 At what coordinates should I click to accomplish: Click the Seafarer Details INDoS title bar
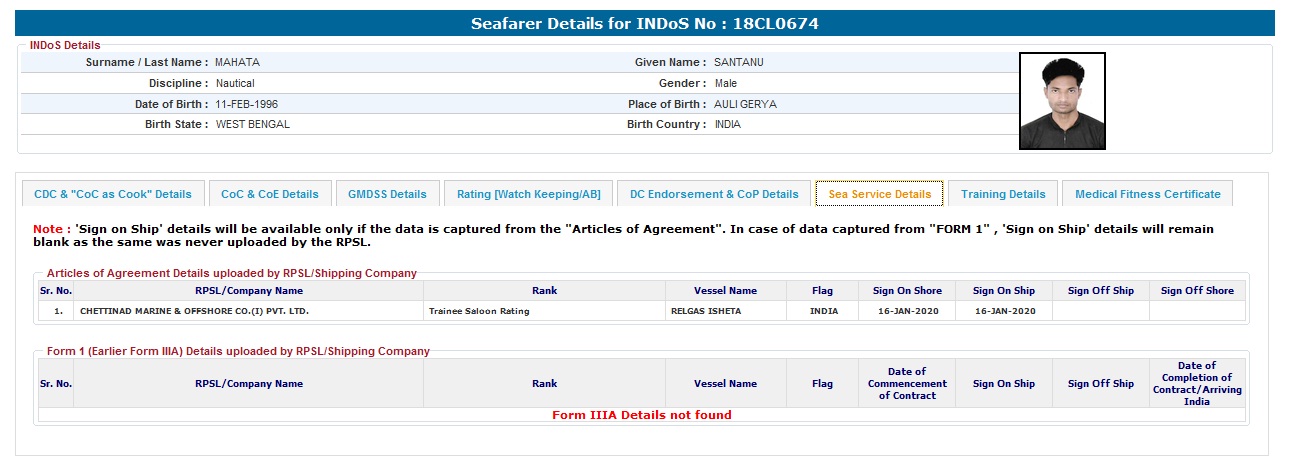pyautogui.click(x=645, y=23)
